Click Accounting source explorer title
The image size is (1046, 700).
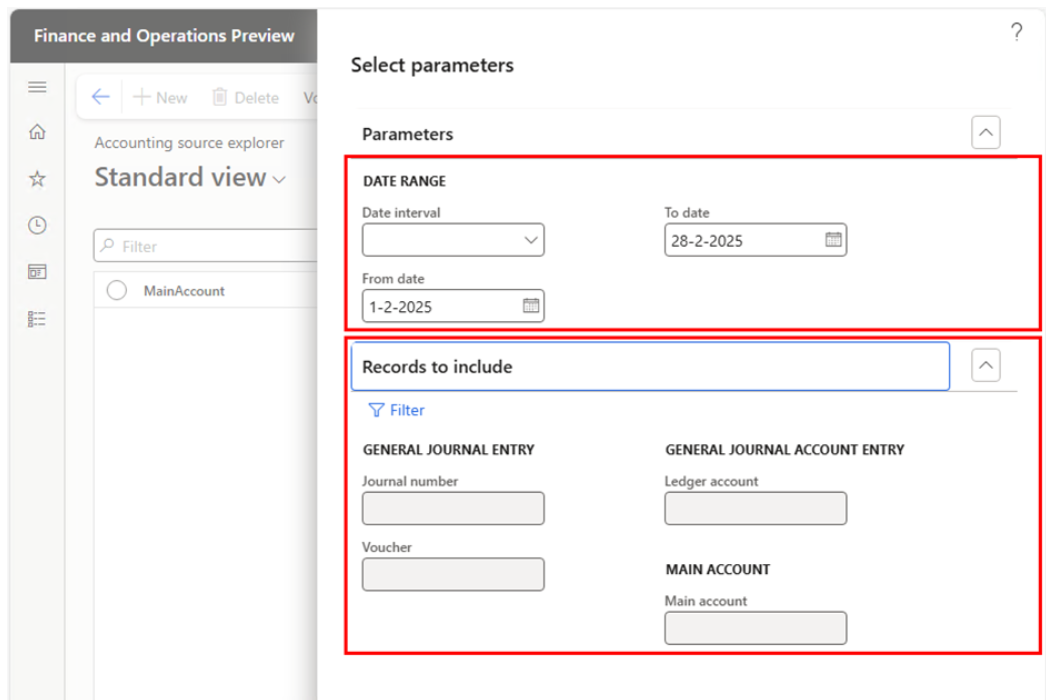point(189,143)
